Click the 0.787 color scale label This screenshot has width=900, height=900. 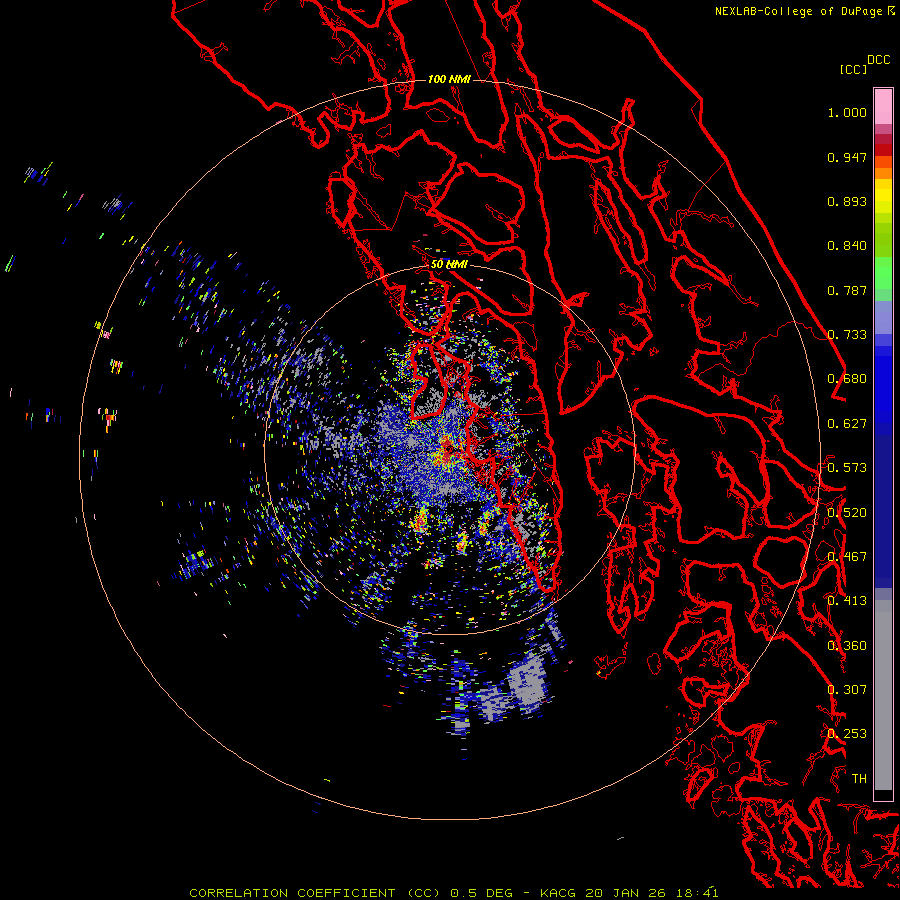click(847, 290)
